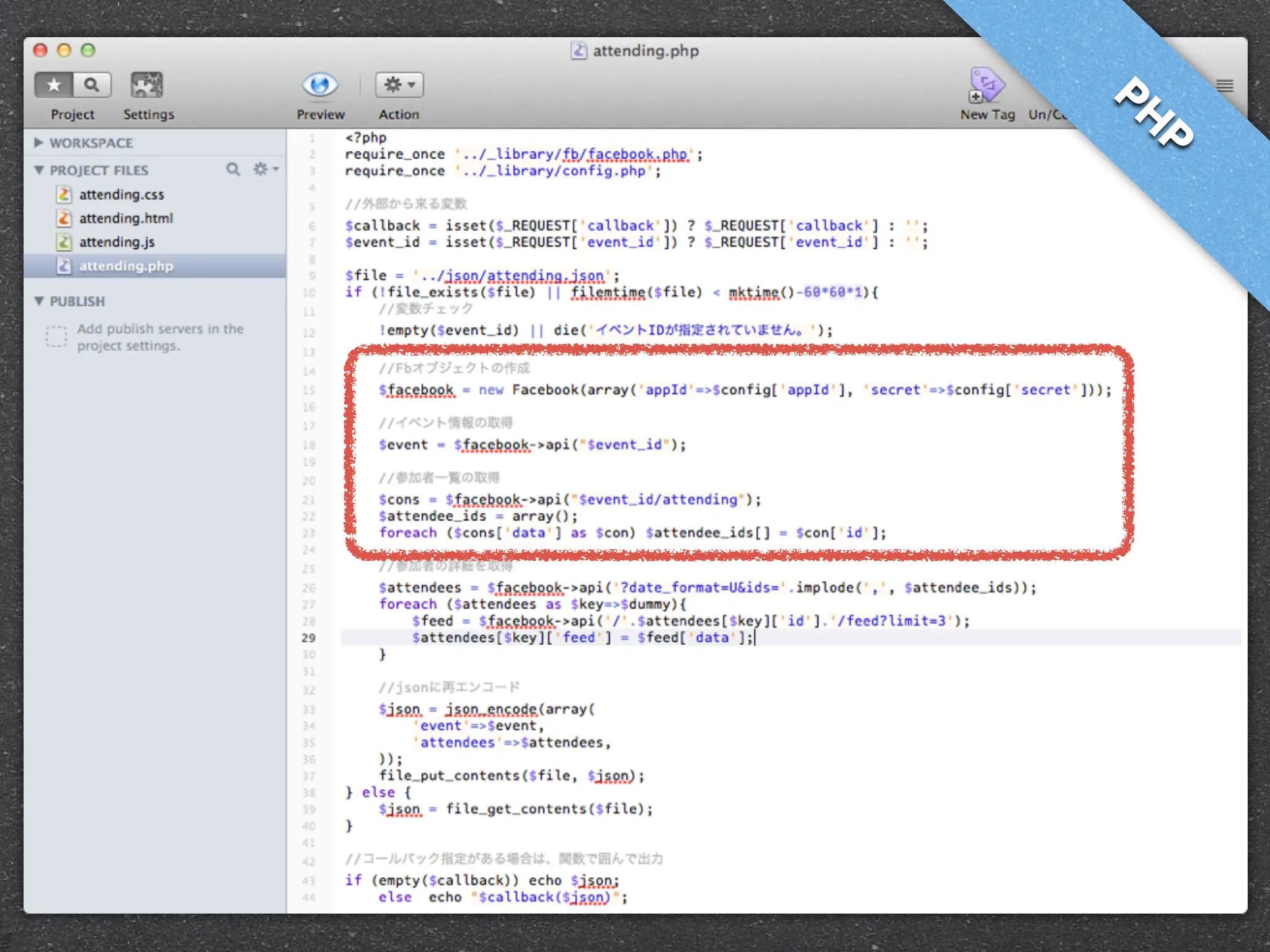This screenshot has width=1270, height=952.
Task: Click the lines icon at toolbar right
Action: 1224,86
